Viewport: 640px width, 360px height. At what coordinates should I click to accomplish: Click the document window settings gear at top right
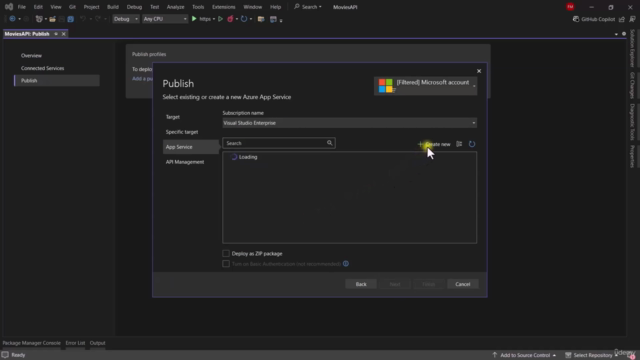(624, 34)
